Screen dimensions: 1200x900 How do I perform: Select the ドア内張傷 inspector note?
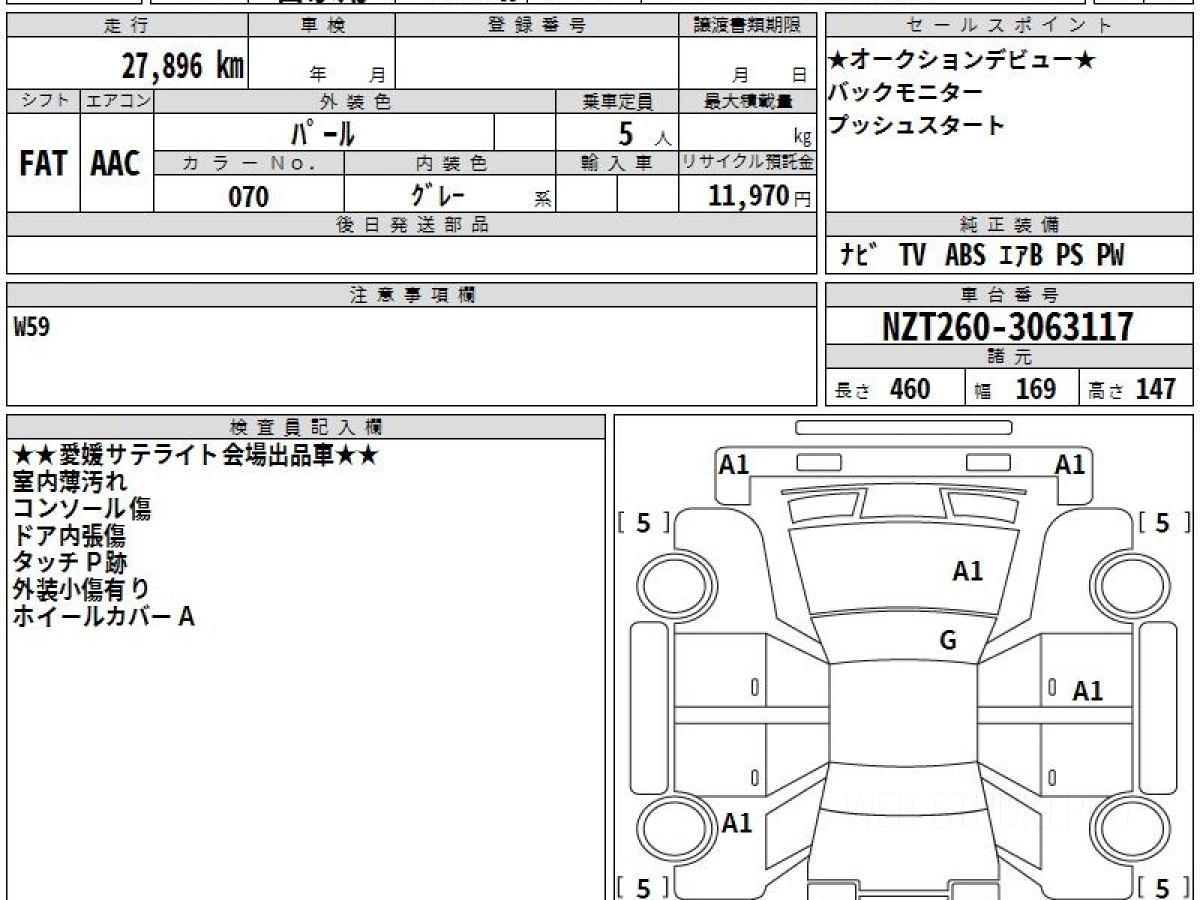coord(70,536)
